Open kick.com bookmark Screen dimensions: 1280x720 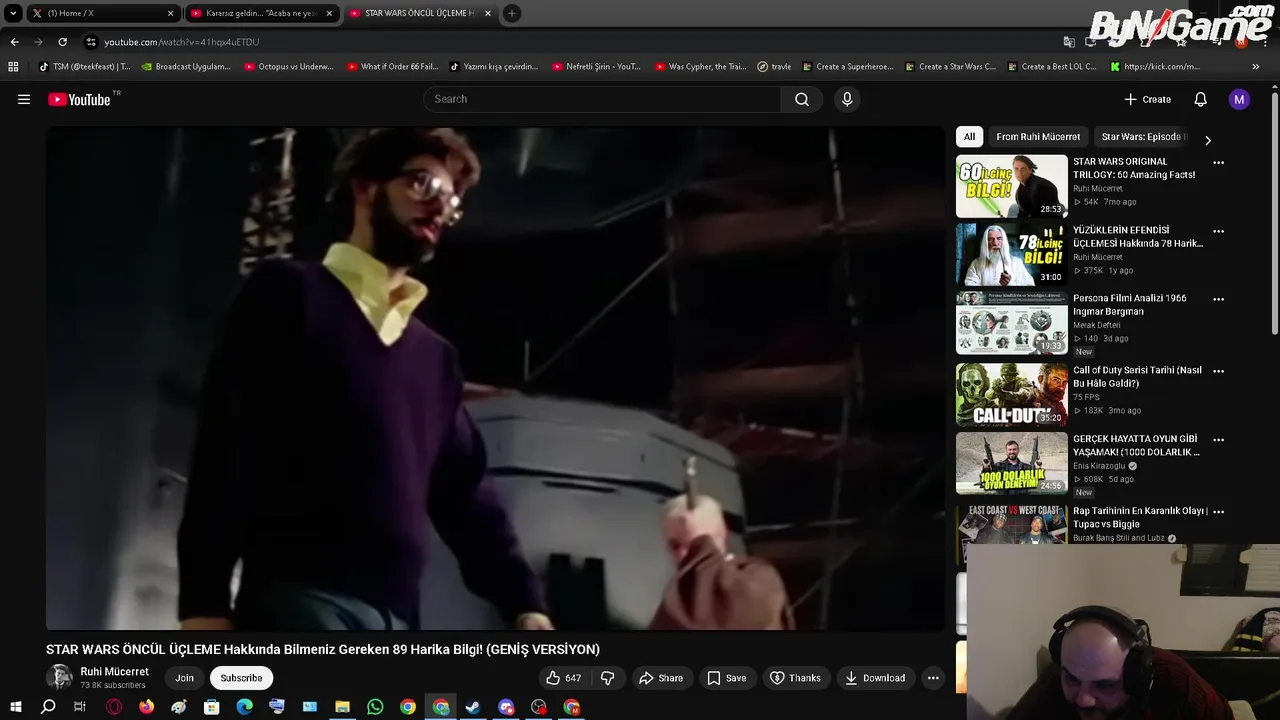coord(1155,67)
